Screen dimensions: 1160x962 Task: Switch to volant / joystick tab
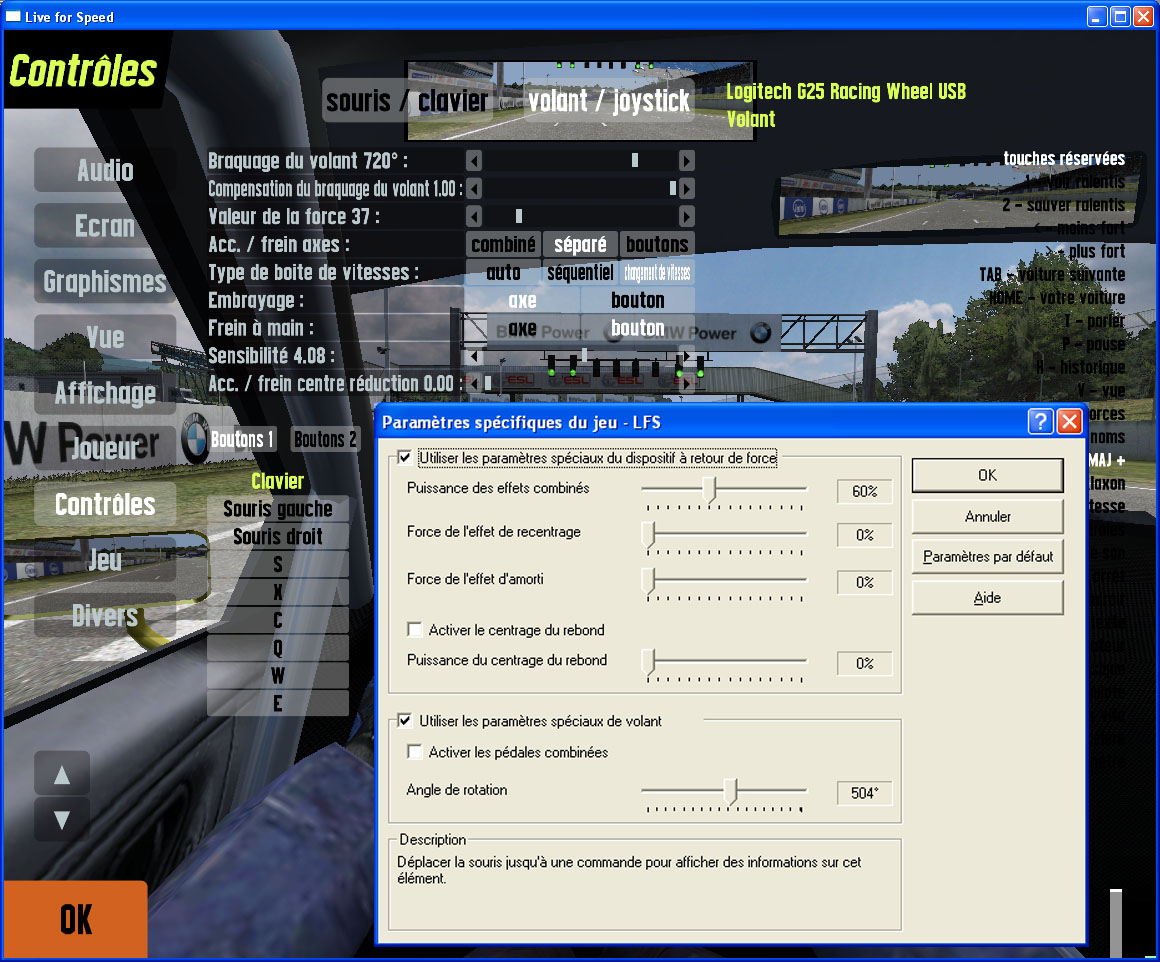pyautogui.click(x=608, y=101)
